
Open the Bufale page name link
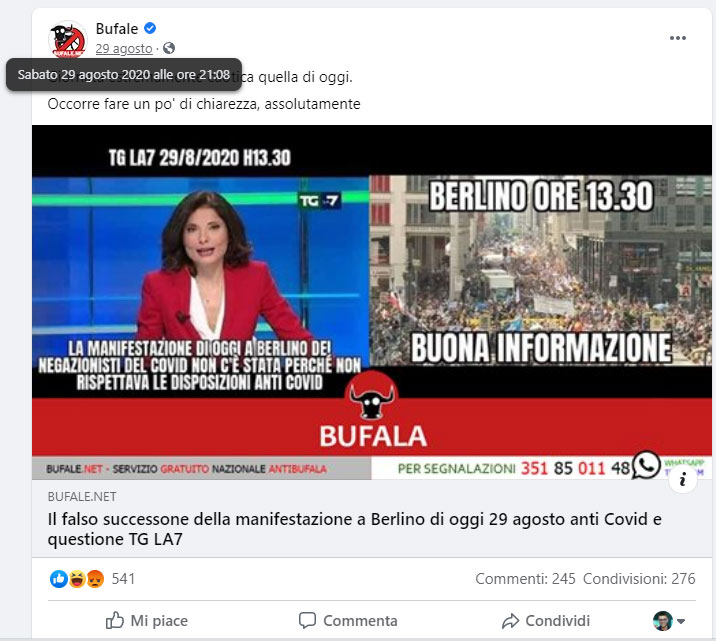[x=117, y=29]
